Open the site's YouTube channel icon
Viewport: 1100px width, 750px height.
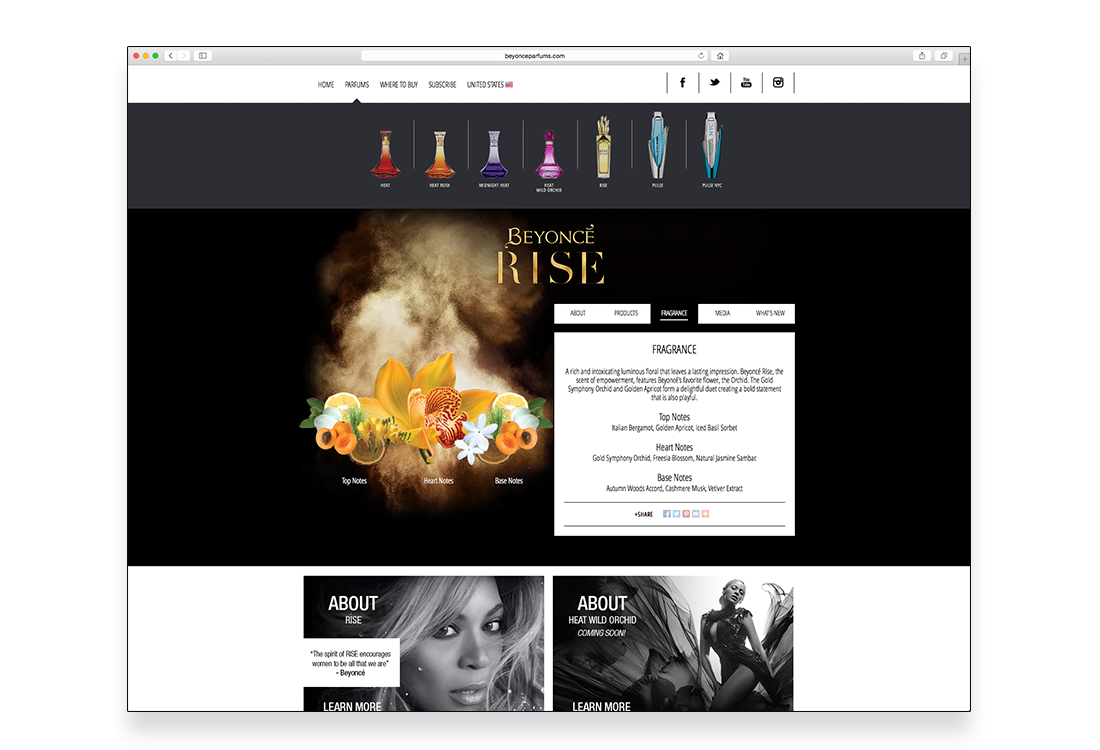click(x=746, y=83)
